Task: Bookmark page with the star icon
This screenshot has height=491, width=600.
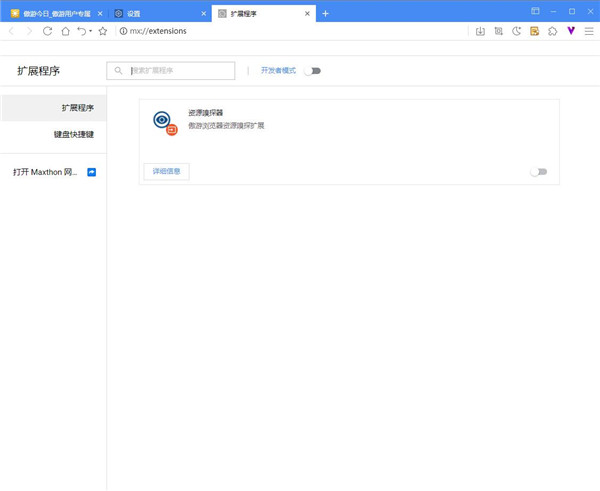Action: pos(103,31)
